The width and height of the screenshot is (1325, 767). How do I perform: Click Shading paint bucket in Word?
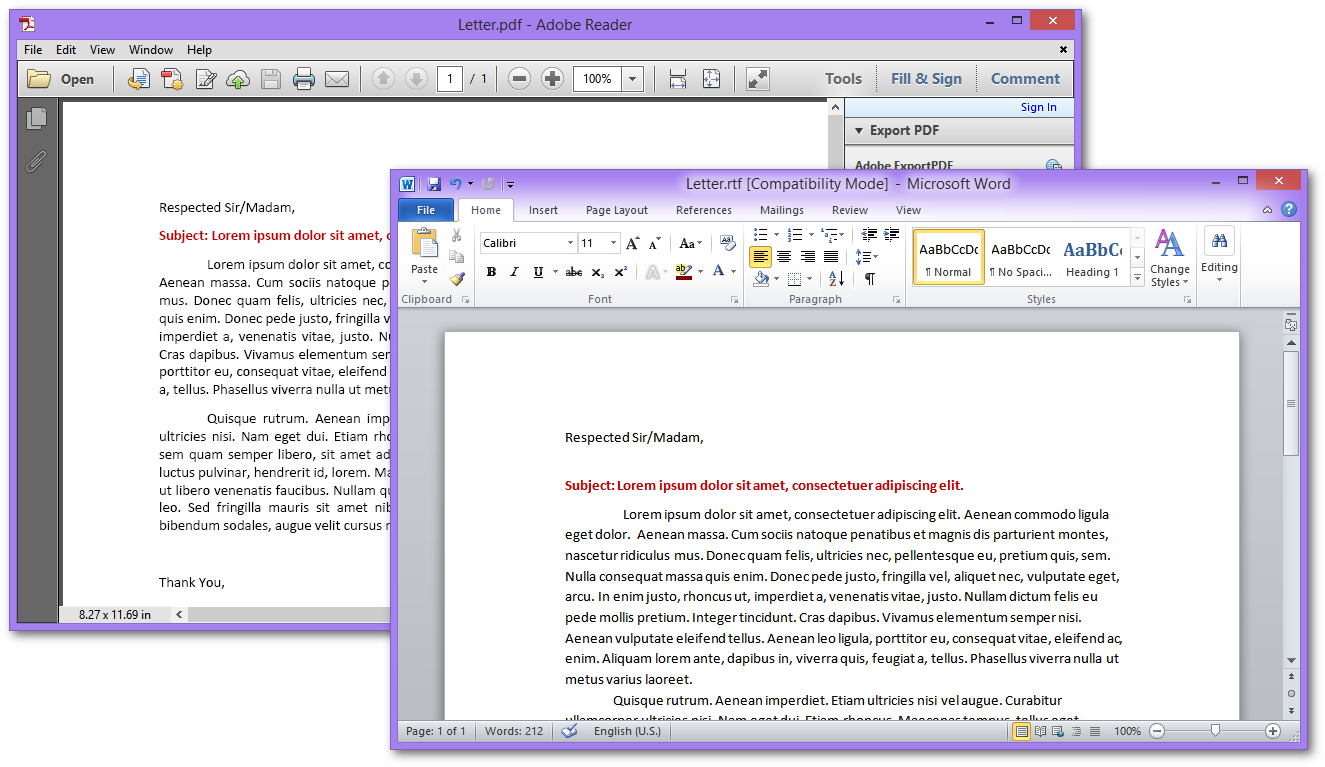[x=760, y=279]
